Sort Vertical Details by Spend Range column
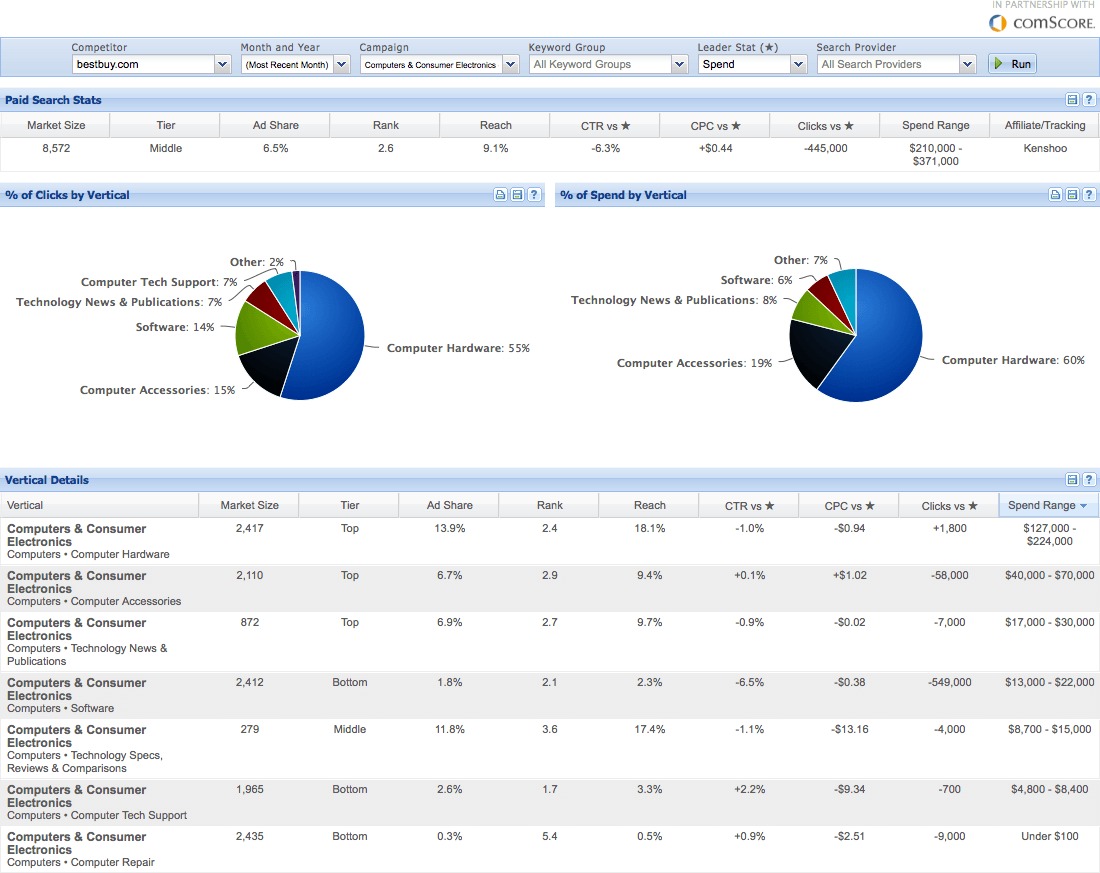Screen dimensions: 1100x873 1047,505
